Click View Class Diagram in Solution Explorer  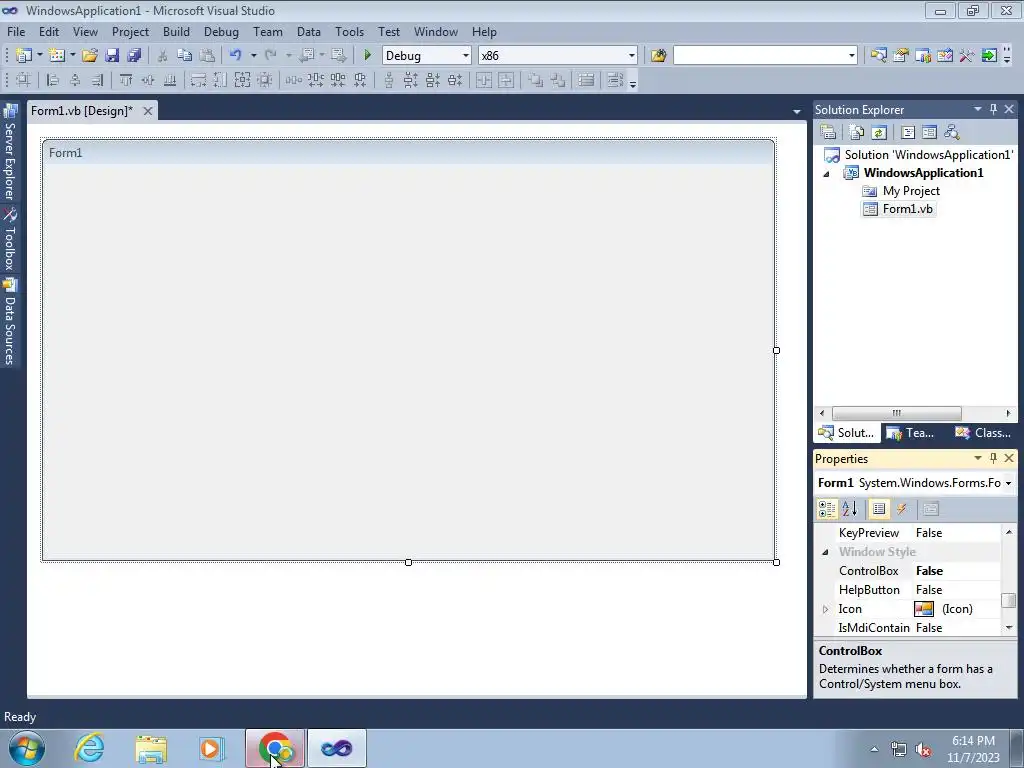click(x=952, y=132)
